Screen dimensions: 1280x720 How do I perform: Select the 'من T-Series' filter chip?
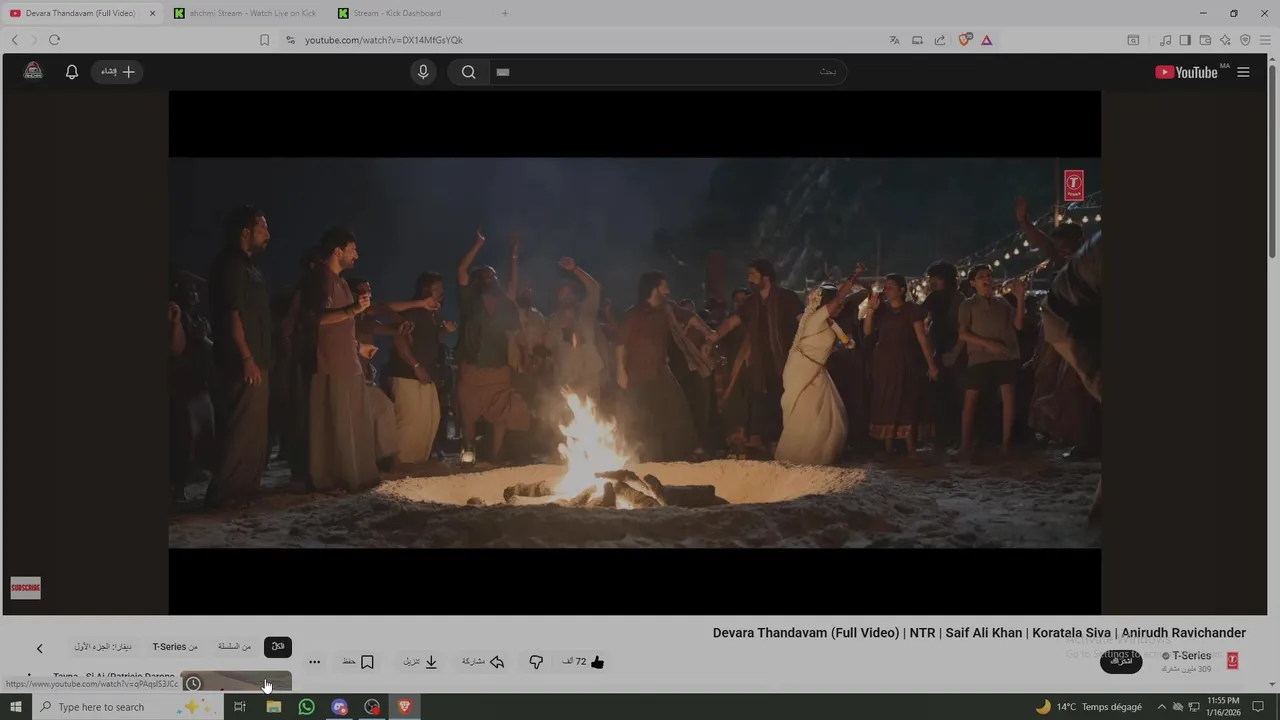pyautogui.click(x=175, y=647)
